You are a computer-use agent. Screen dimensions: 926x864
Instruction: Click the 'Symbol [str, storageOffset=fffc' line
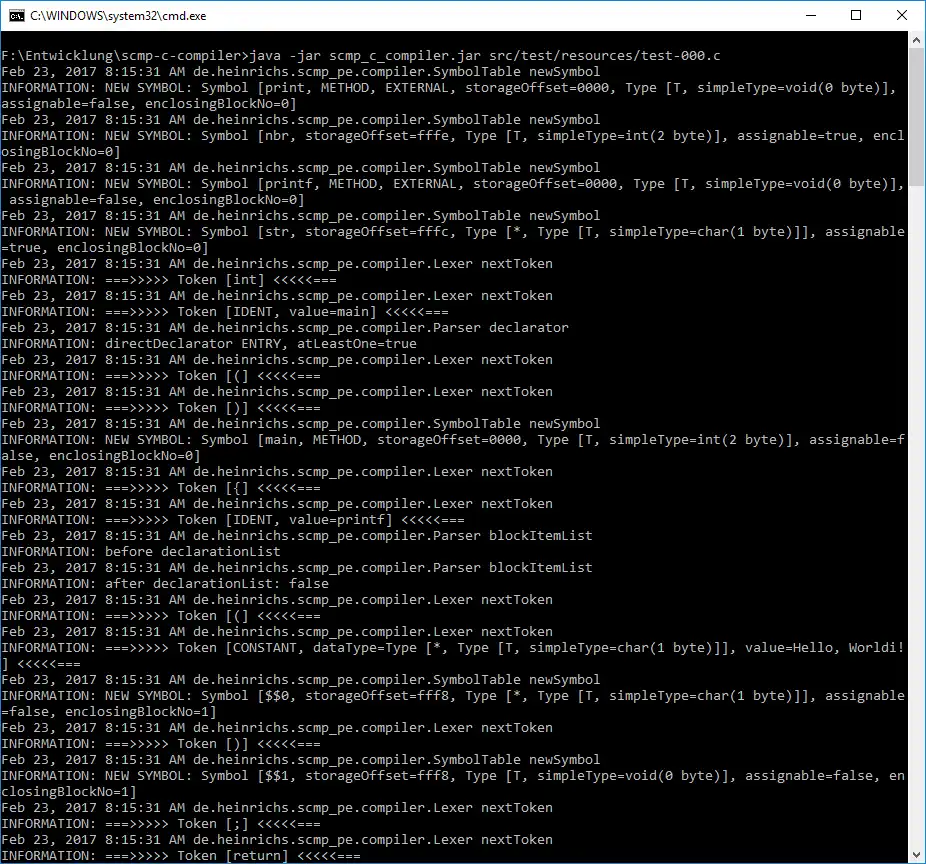click(x=453, y=232)
